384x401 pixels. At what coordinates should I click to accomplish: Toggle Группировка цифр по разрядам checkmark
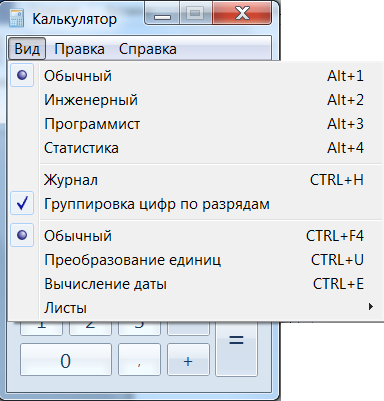click(195, 204)
